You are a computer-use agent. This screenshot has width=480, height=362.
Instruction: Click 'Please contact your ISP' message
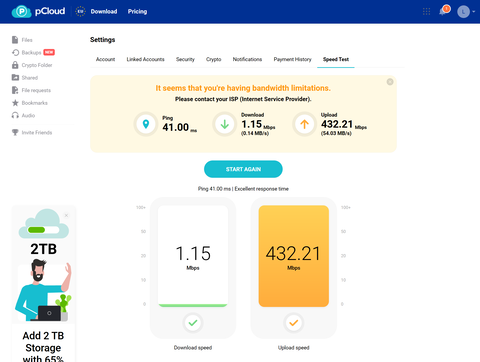(x=243, y=99)
